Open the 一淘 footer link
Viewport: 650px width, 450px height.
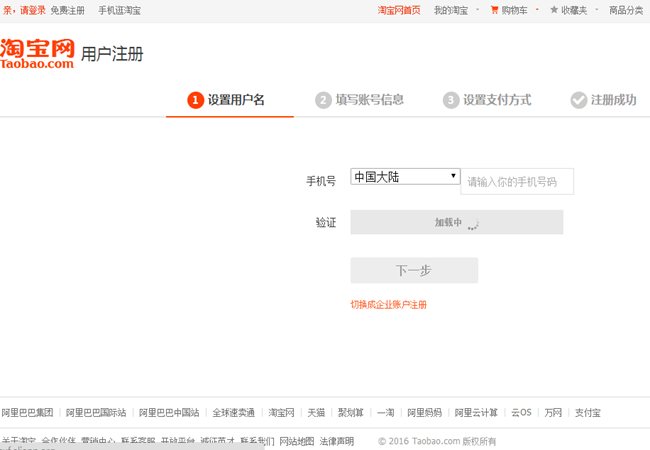coord(386,412)
